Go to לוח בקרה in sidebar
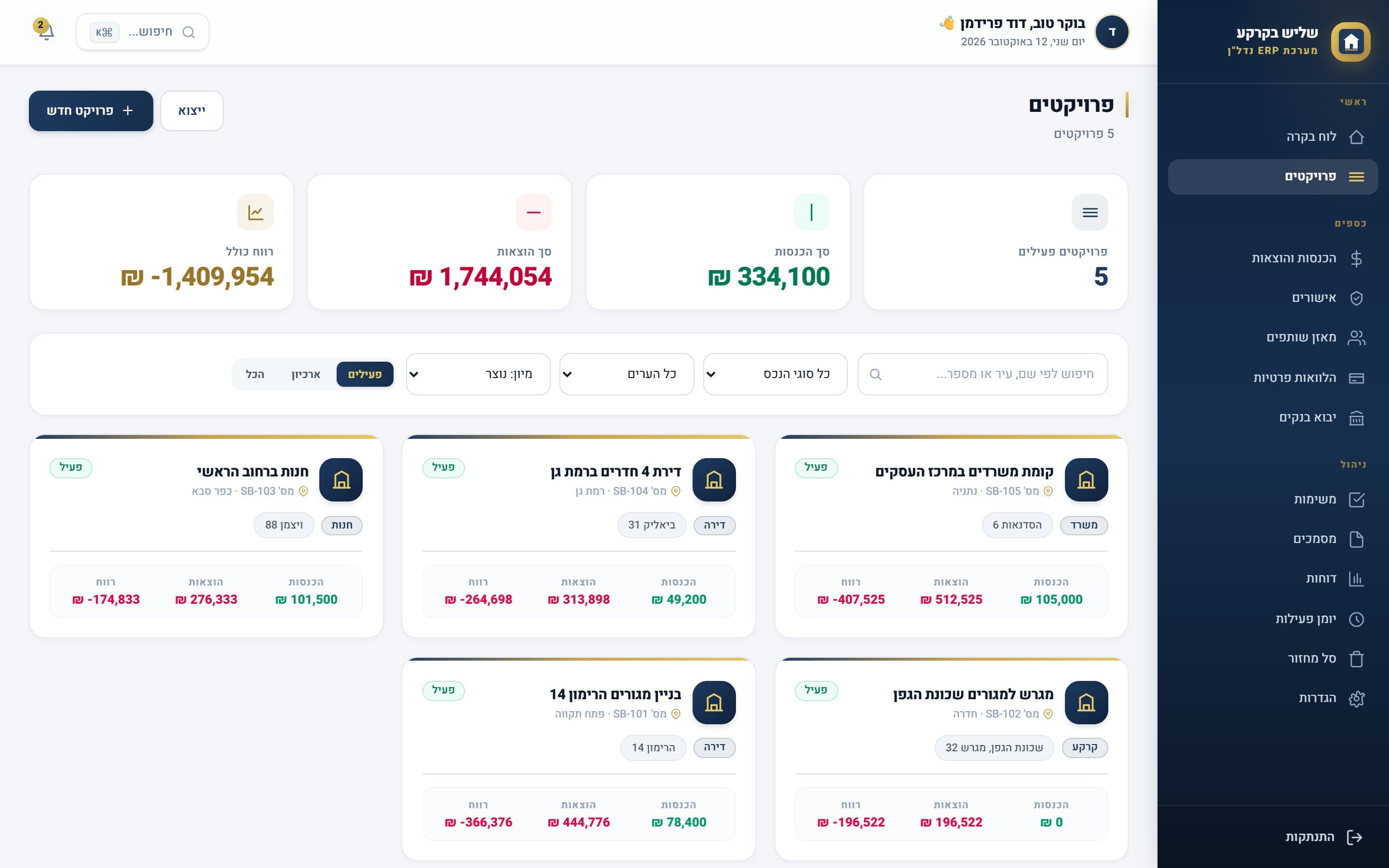The width and height of the screenshot is (1389, 868). click(x=1272, y=136)
